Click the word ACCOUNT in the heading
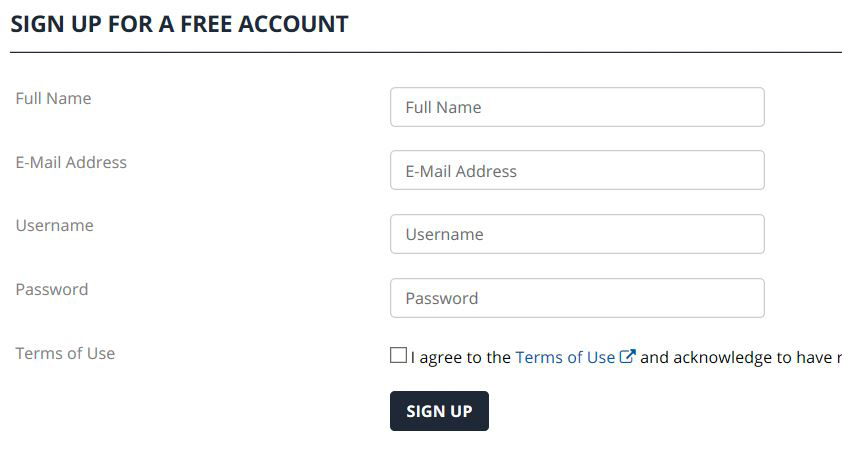Screen dimensions: 842x476 pos(293,24)
